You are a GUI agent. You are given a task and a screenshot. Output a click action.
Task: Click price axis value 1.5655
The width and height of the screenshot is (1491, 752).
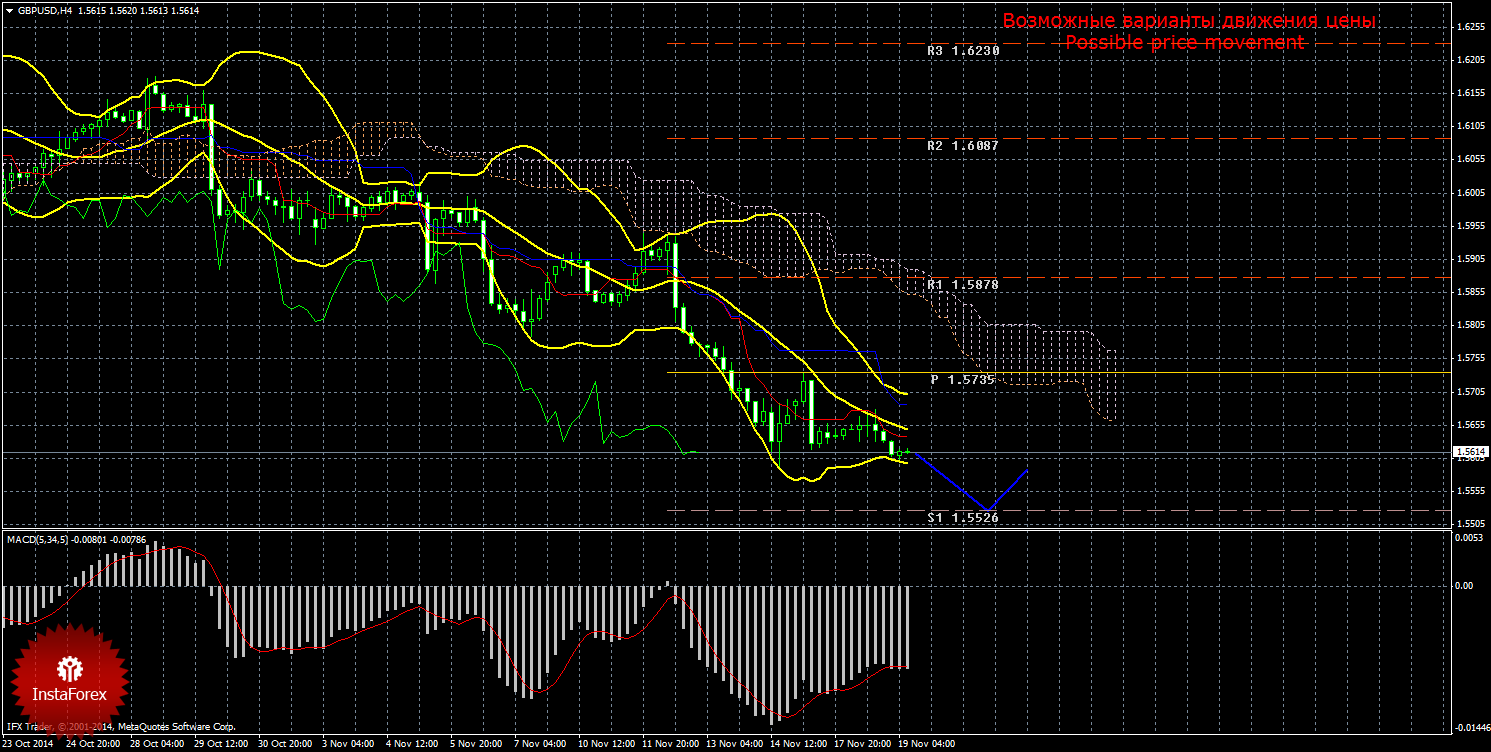[x=1470, y=425]
